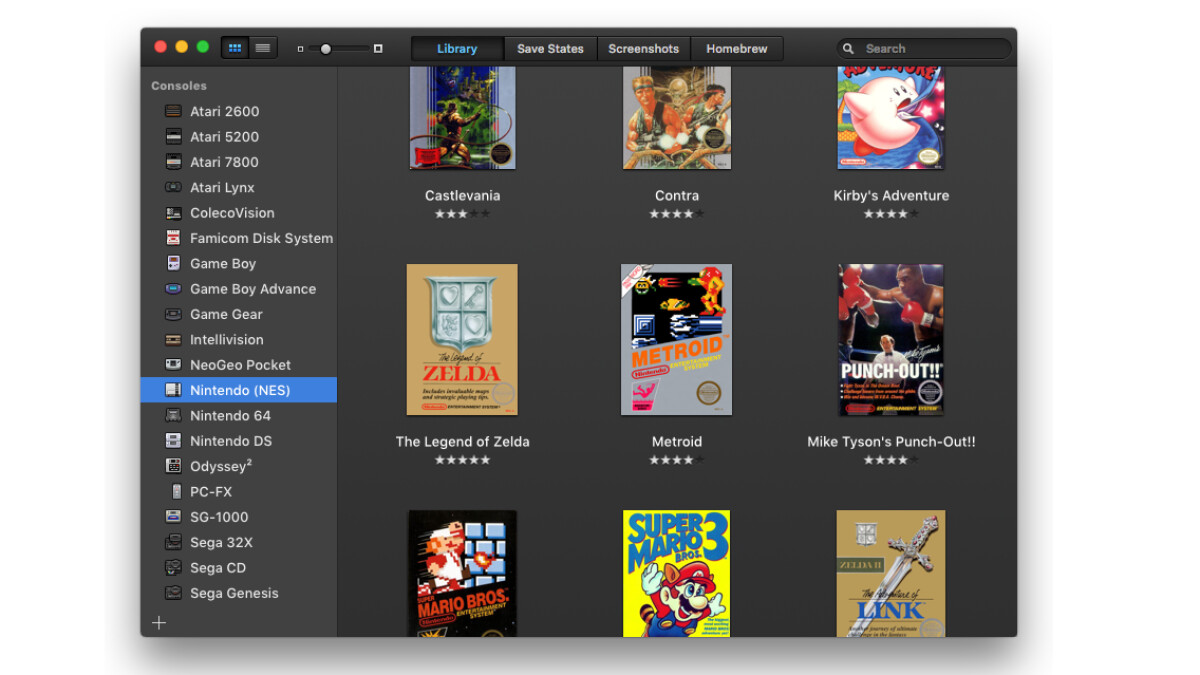Choose the SG-1000 console icon
The height and width of the screenshot is (675, 1200).
pos(174,517)
